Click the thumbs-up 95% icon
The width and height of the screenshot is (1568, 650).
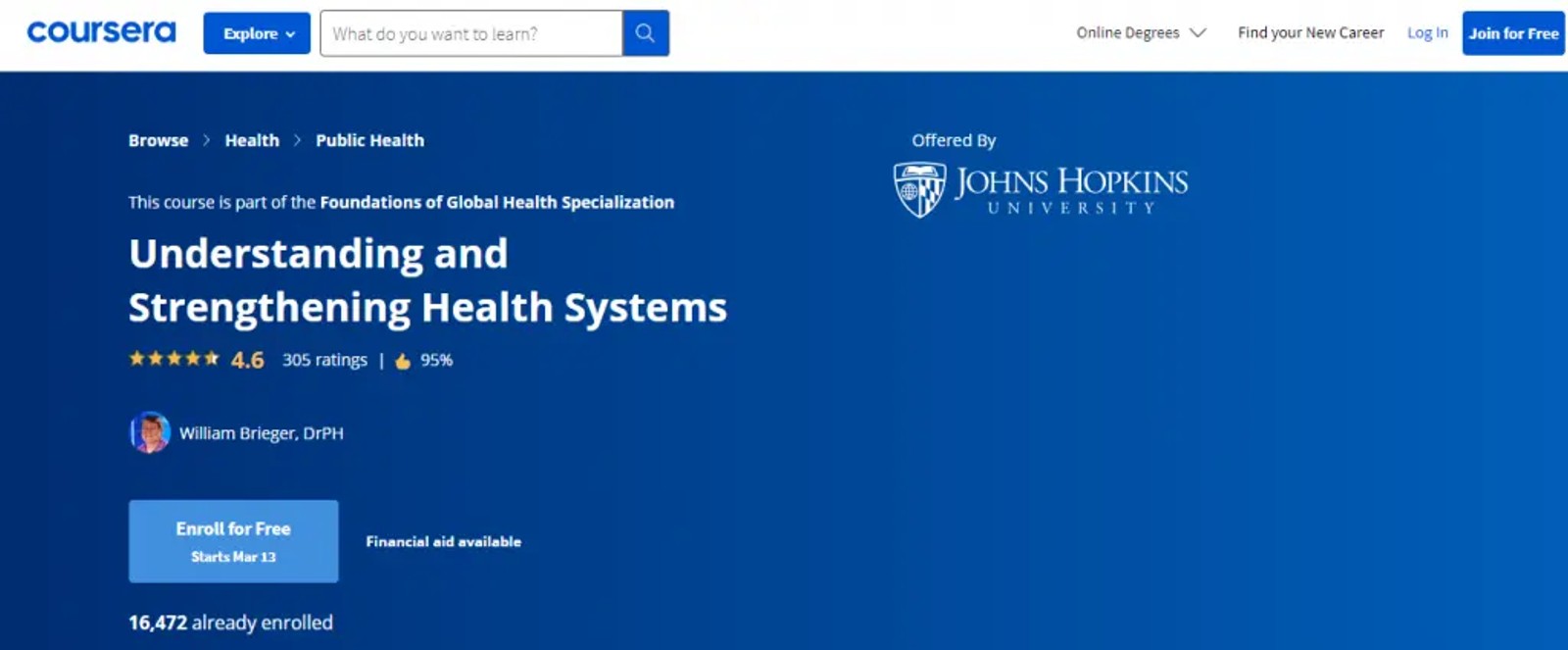tap(403, 361)
